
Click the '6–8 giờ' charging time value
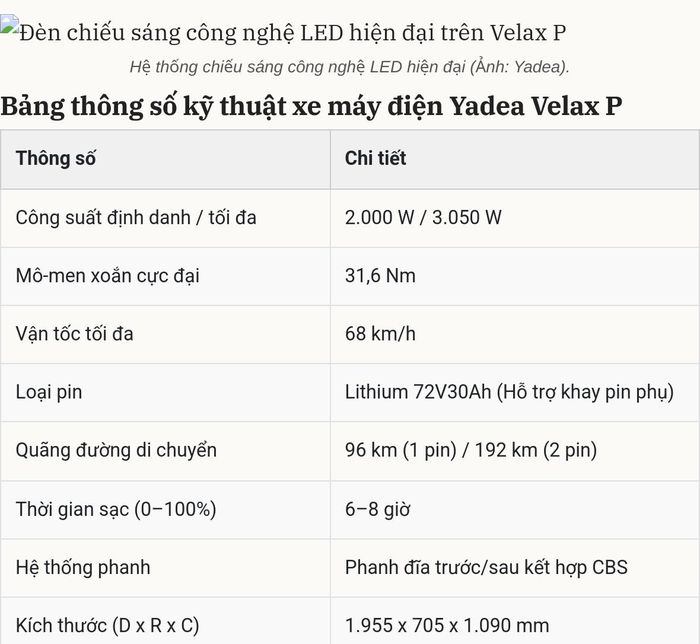(x=377, y=509)
